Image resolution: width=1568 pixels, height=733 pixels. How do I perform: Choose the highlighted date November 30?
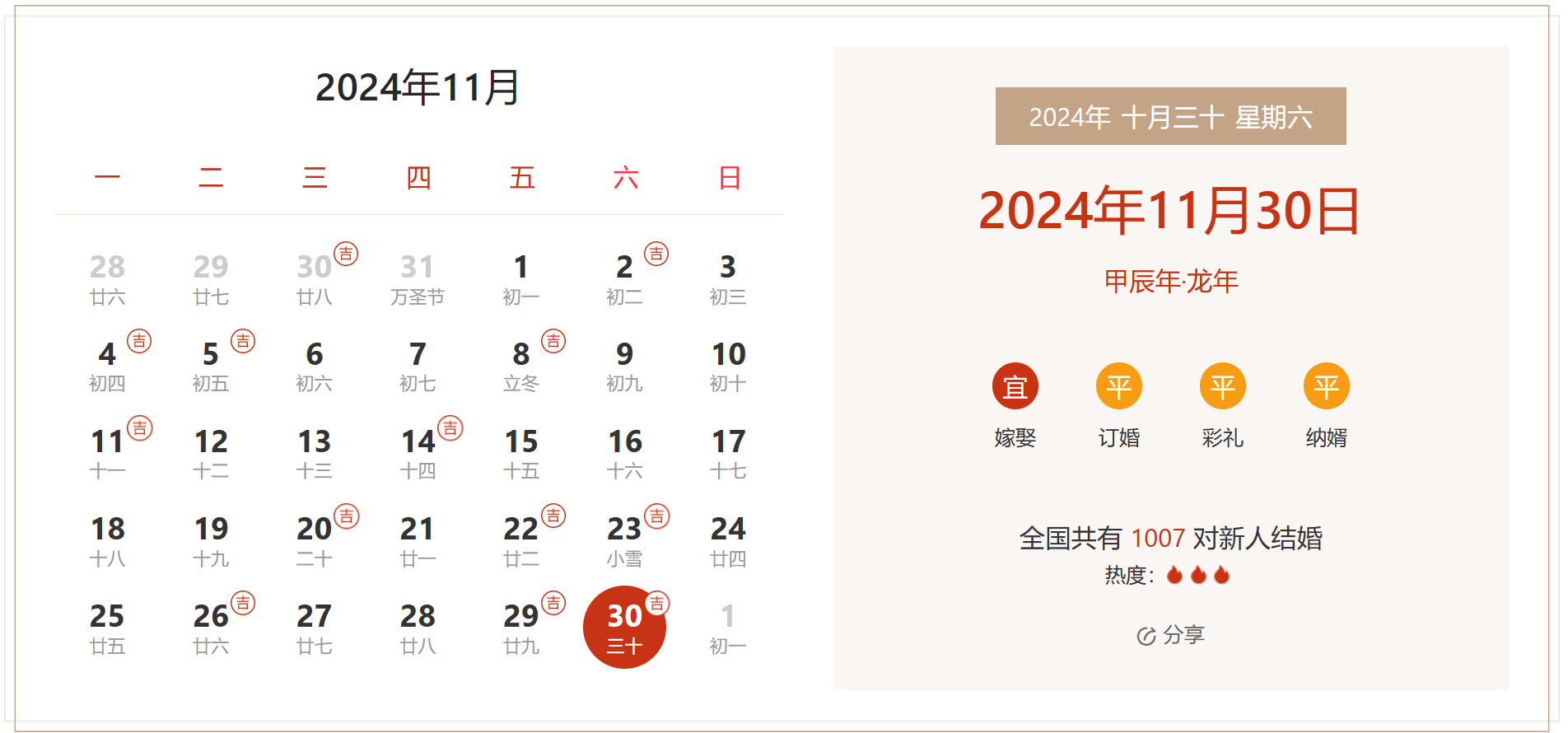click(624, 628)
